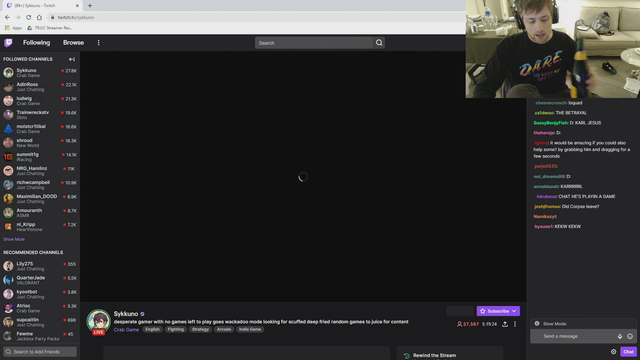Open ludwig channel in sidebar
Viewport: 640px width, 360px height.
click(40, 101)
